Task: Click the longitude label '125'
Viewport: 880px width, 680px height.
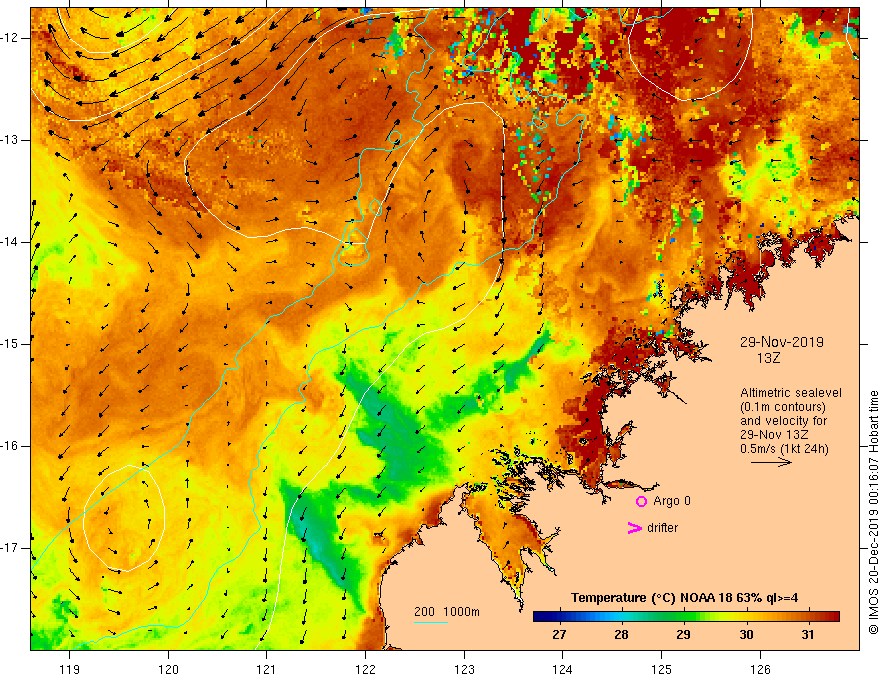Action: coord(662,669)
